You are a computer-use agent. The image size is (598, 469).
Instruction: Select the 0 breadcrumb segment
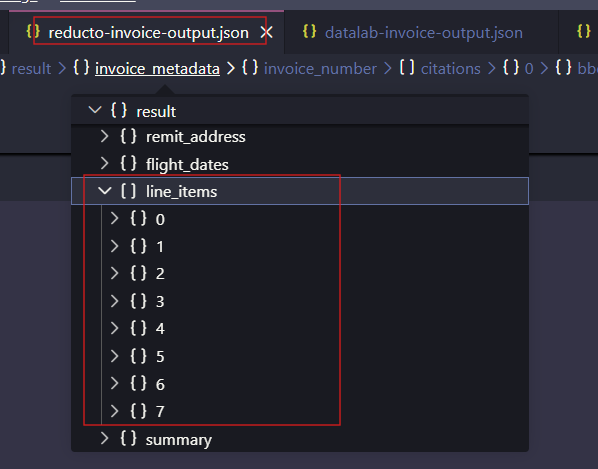coord(529,69)
